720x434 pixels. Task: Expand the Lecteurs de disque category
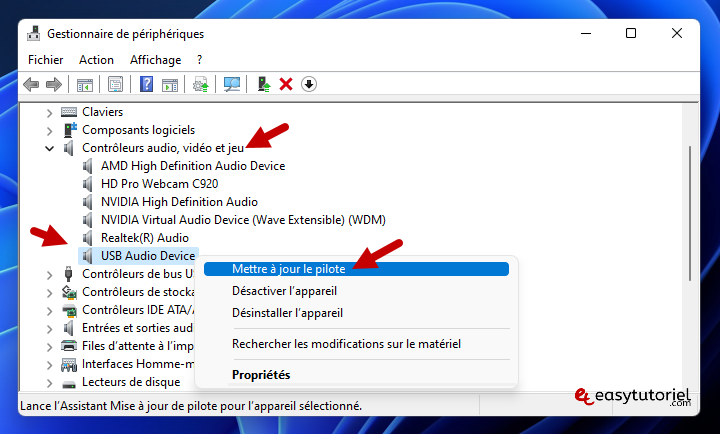pyautogui.click(x=50, y=383)
